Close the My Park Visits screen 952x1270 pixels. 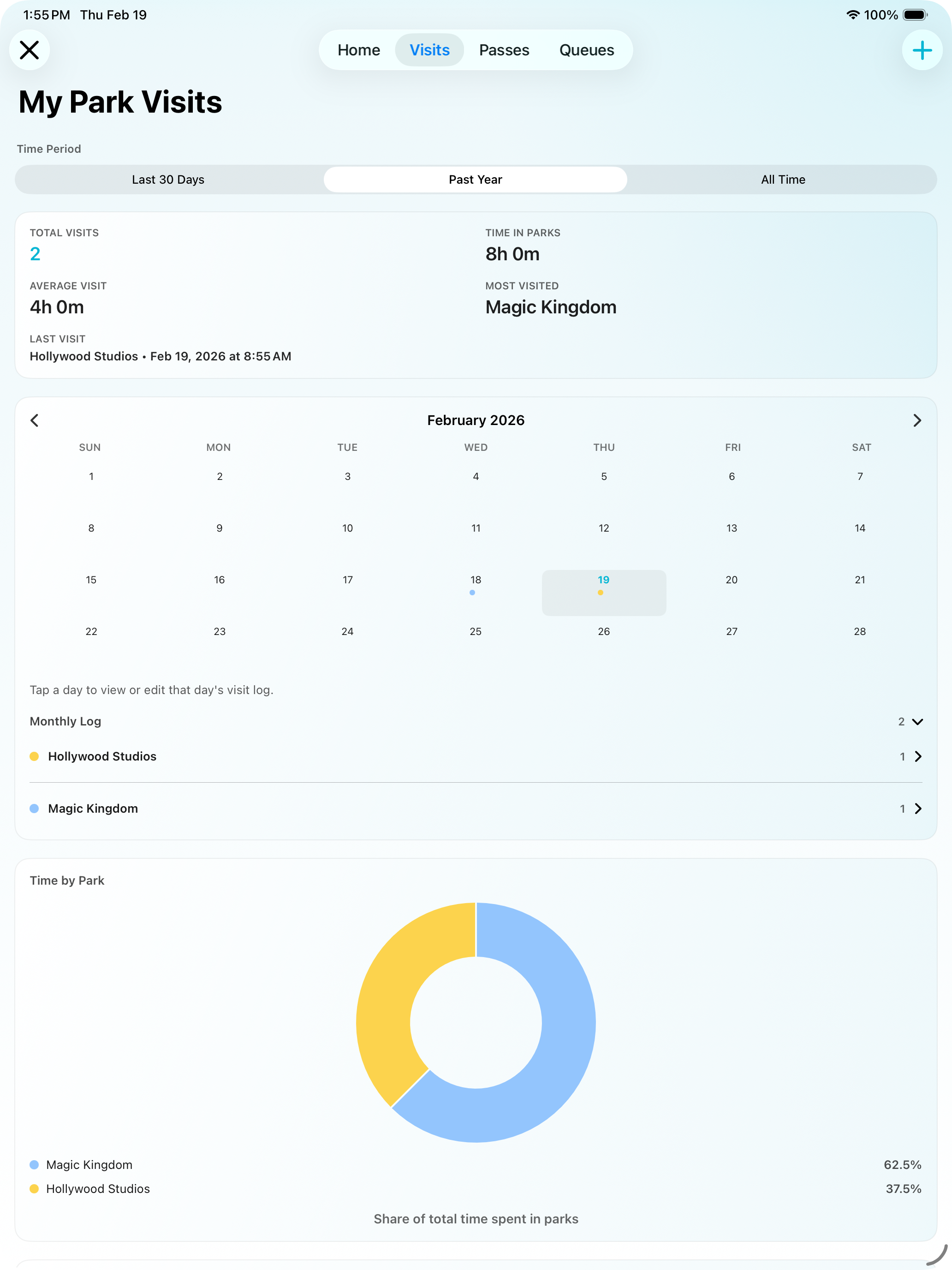[29, 50]
